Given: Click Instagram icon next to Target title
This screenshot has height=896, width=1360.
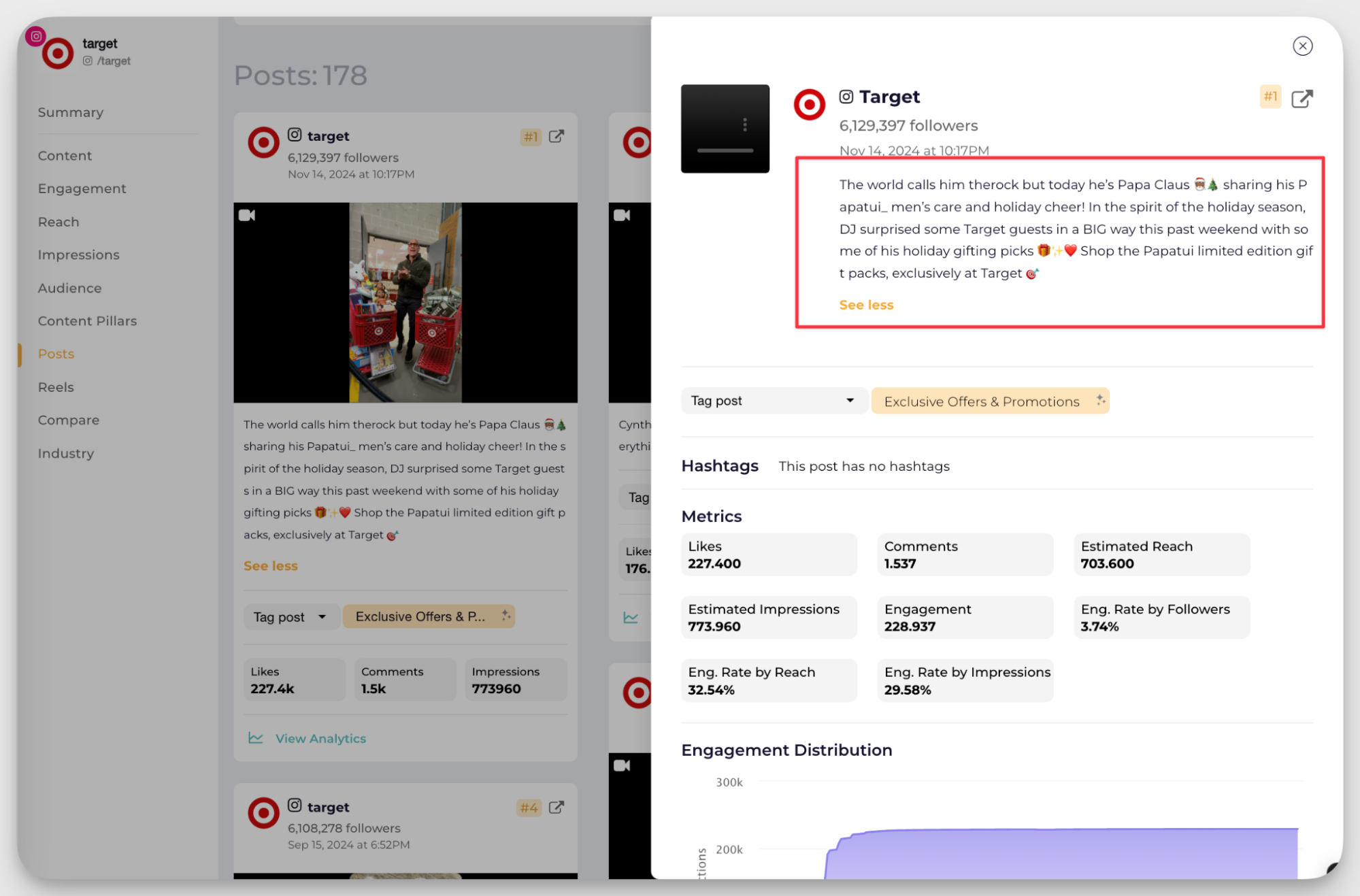Looking at the screenshot, I should [846, 97].
